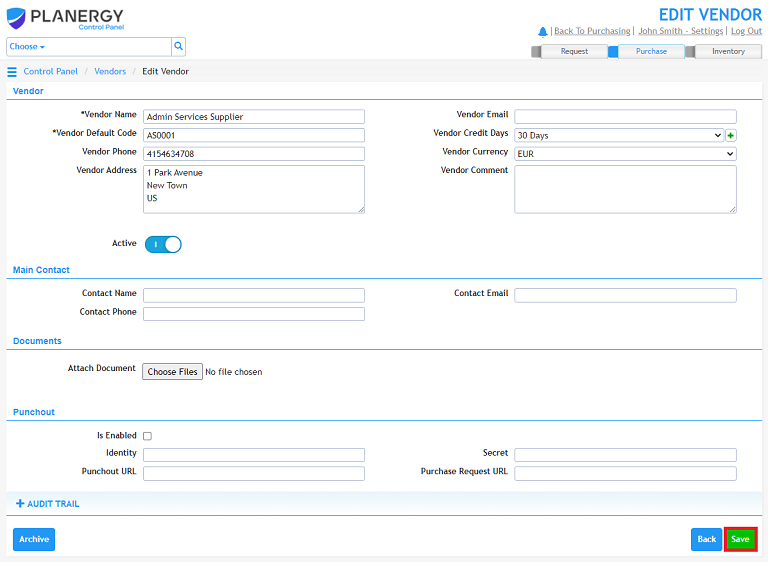The width and height of the screenshot is (768, 562).
Task: Switch to the Purchase tab
Action: coord(651,51)
